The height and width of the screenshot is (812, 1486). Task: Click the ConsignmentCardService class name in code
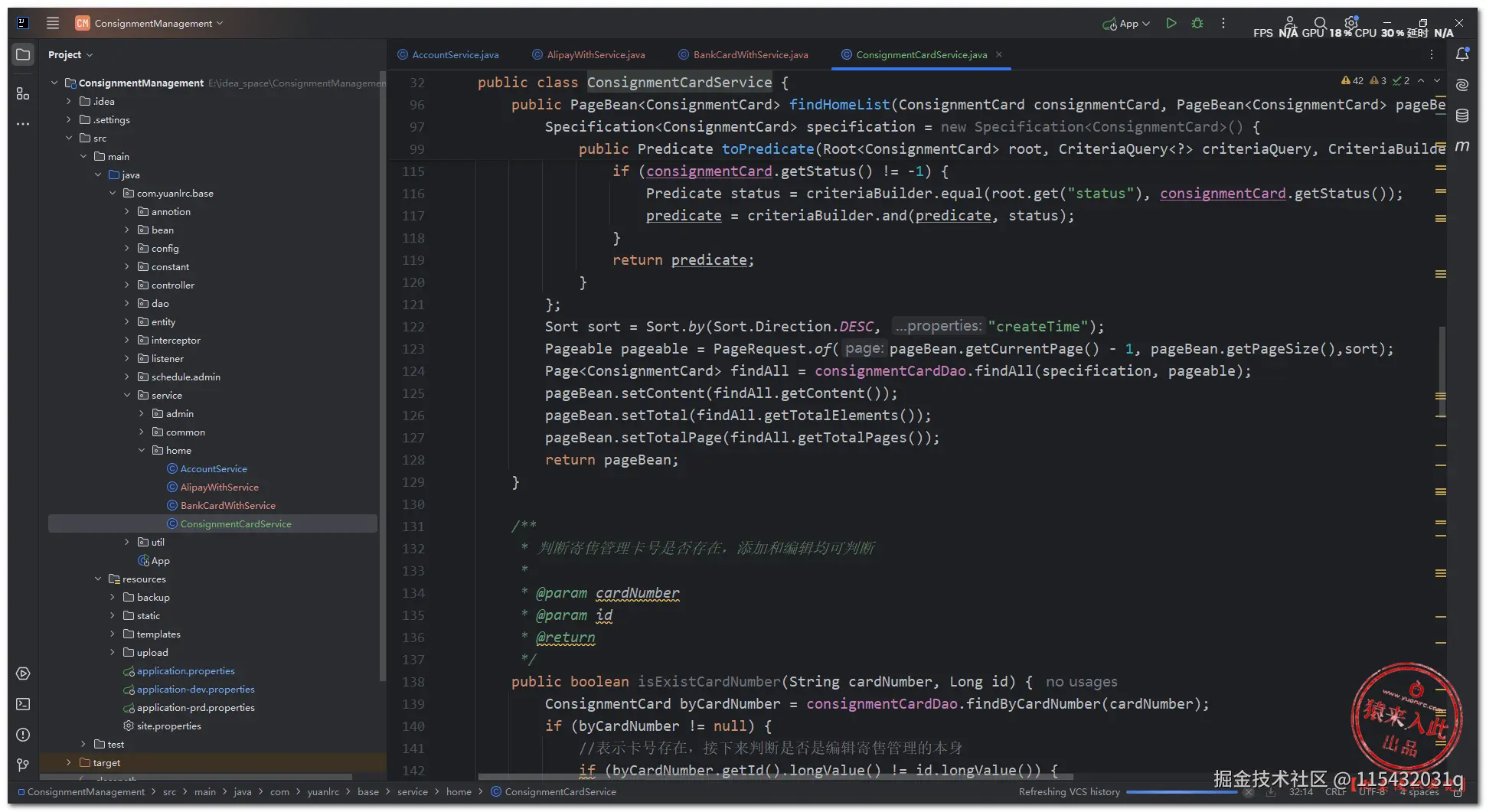[x=679, y=82]
